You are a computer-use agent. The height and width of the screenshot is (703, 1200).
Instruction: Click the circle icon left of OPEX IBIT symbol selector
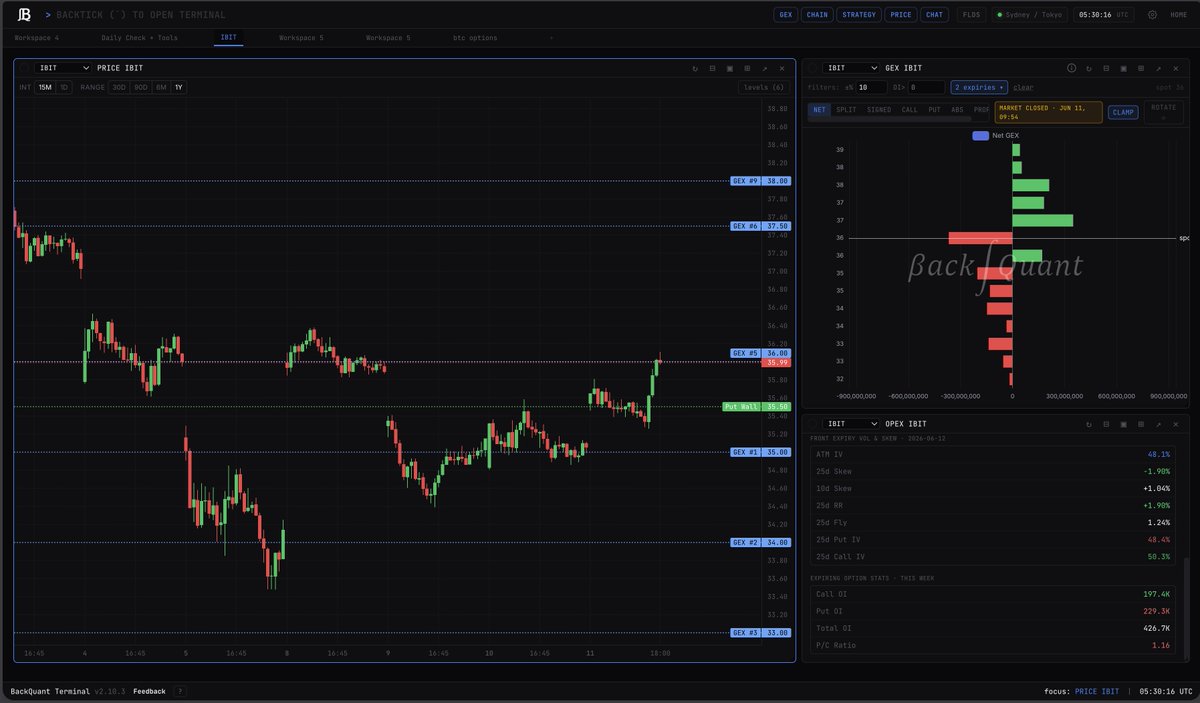coord(813,424)
